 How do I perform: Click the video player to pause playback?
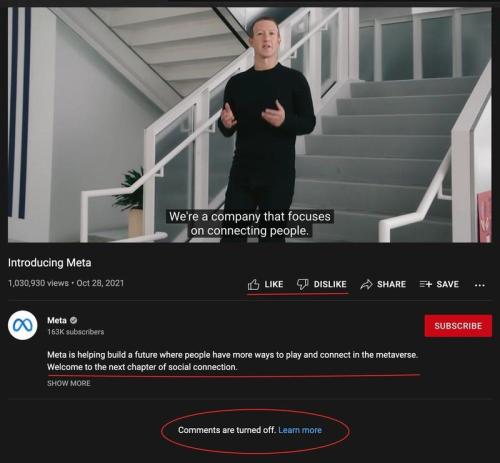point(250,125)
